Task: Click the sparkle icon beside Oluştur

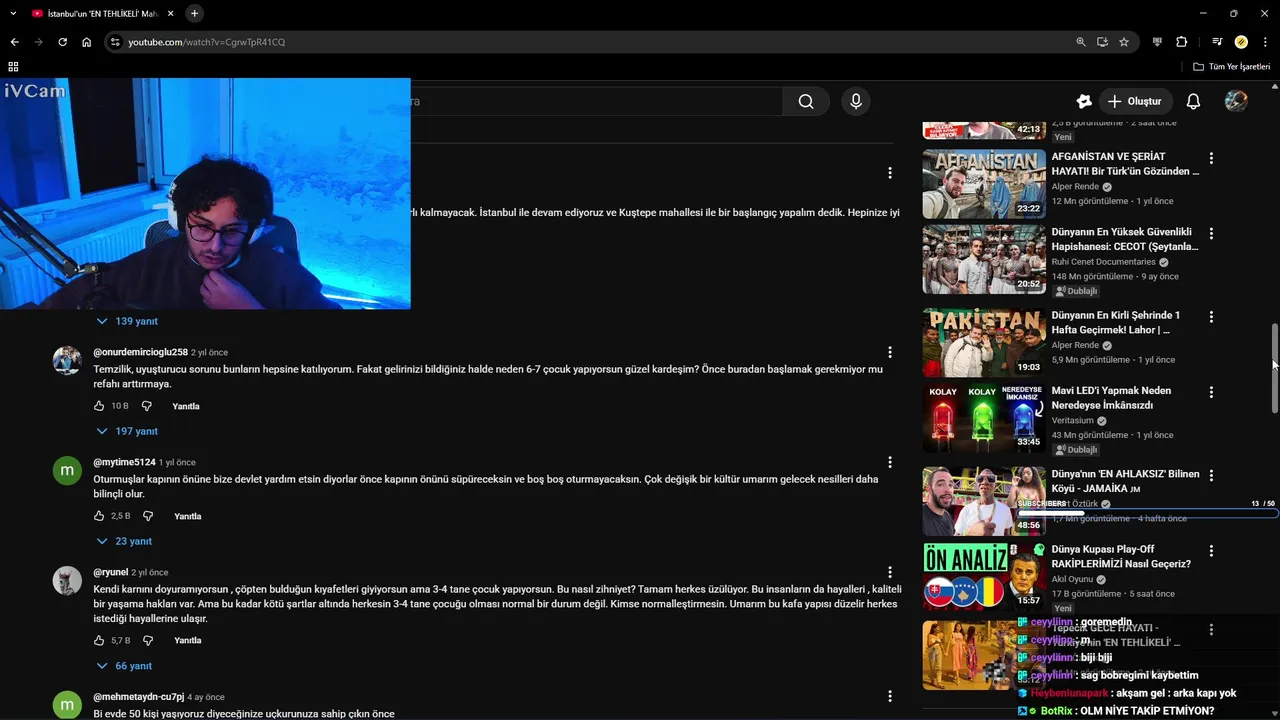Action: click(x=1084, y=101)
